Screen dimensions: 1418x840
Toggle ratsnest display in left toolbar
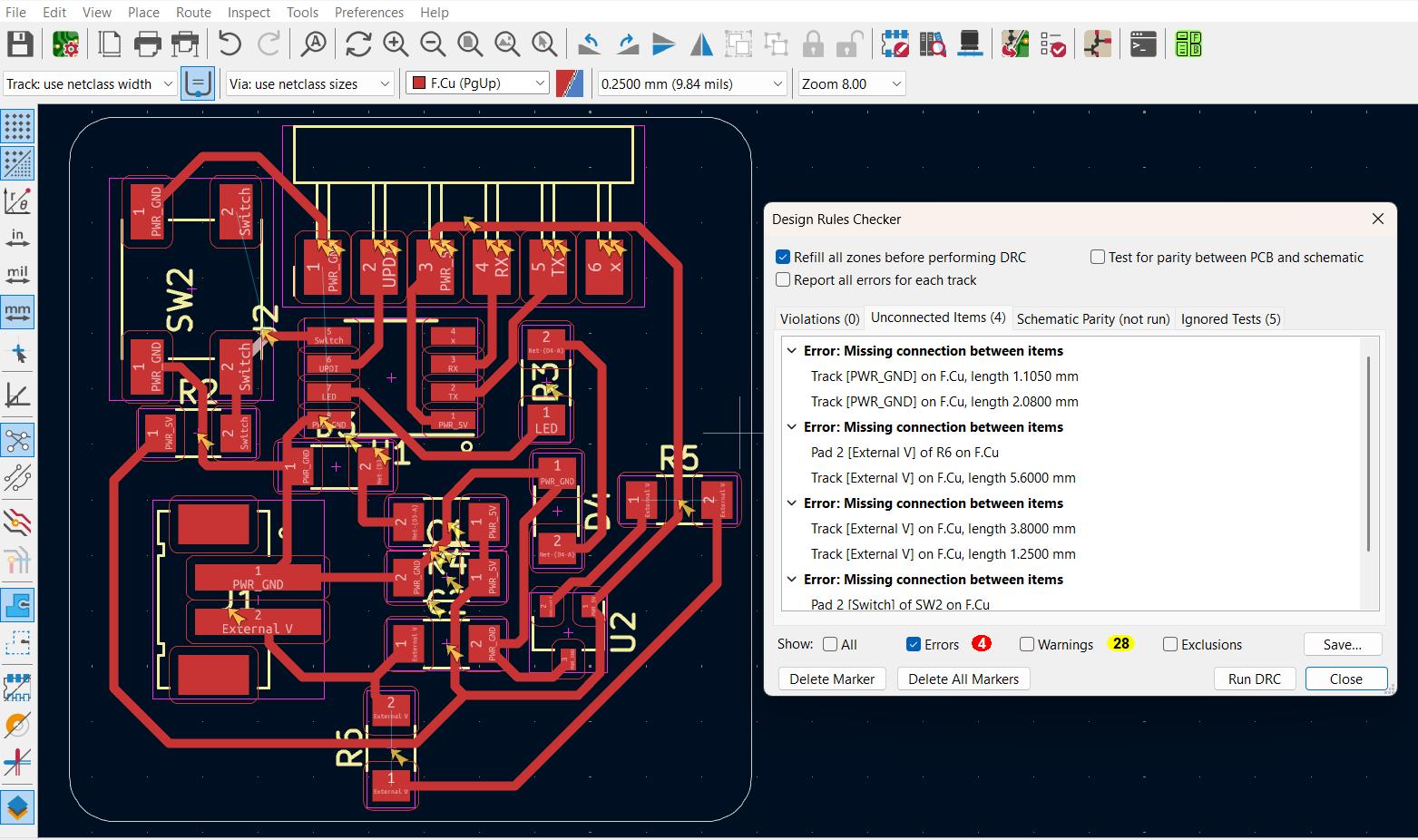(x=17, y=442)
